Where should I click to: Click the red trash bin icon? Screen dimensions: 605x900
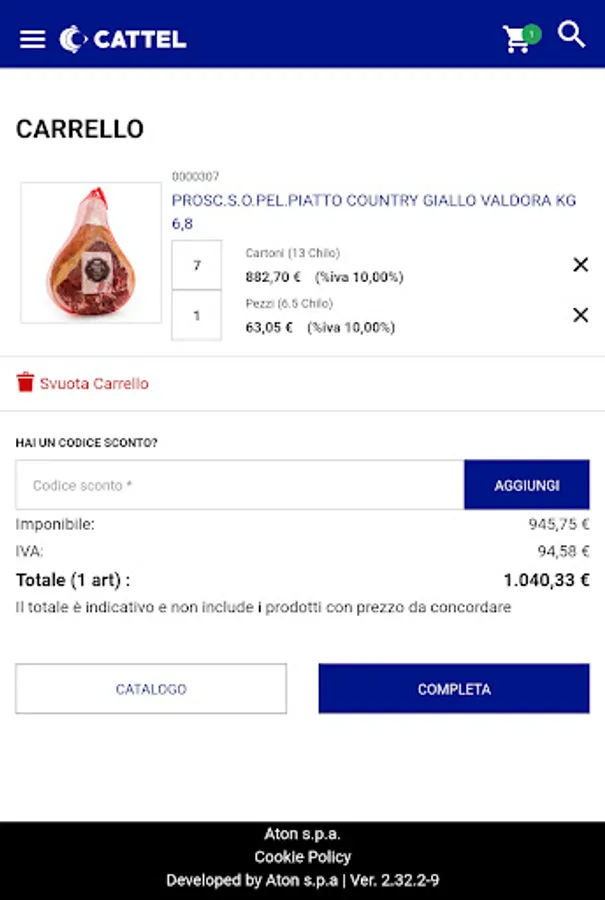(25, 382)
